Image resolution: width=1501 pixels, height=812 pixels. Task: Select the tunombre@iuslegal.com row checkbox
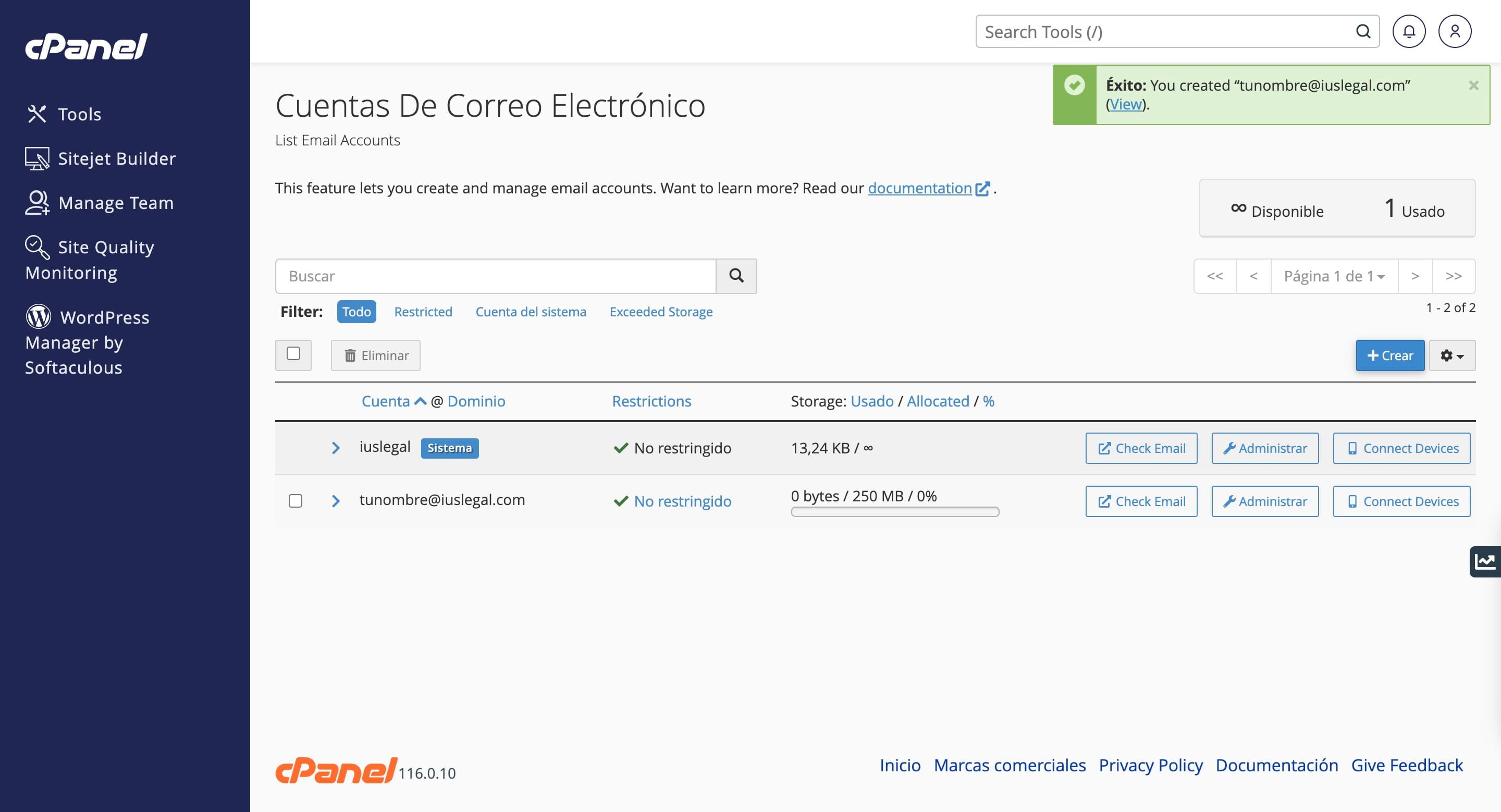click(x=296, y=500)
